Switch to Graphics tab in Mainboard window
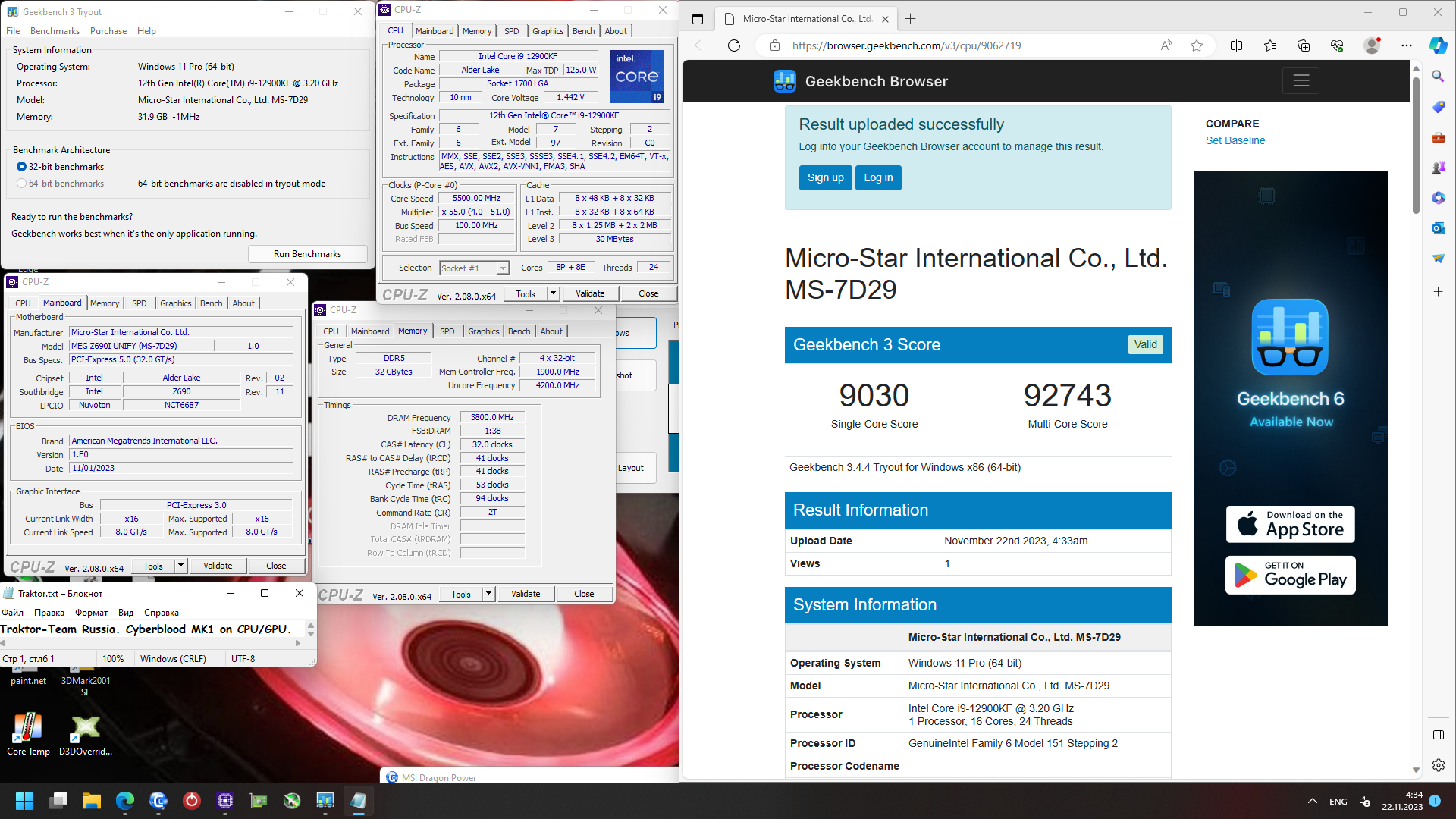1456x819 pixels. point(175,303)
